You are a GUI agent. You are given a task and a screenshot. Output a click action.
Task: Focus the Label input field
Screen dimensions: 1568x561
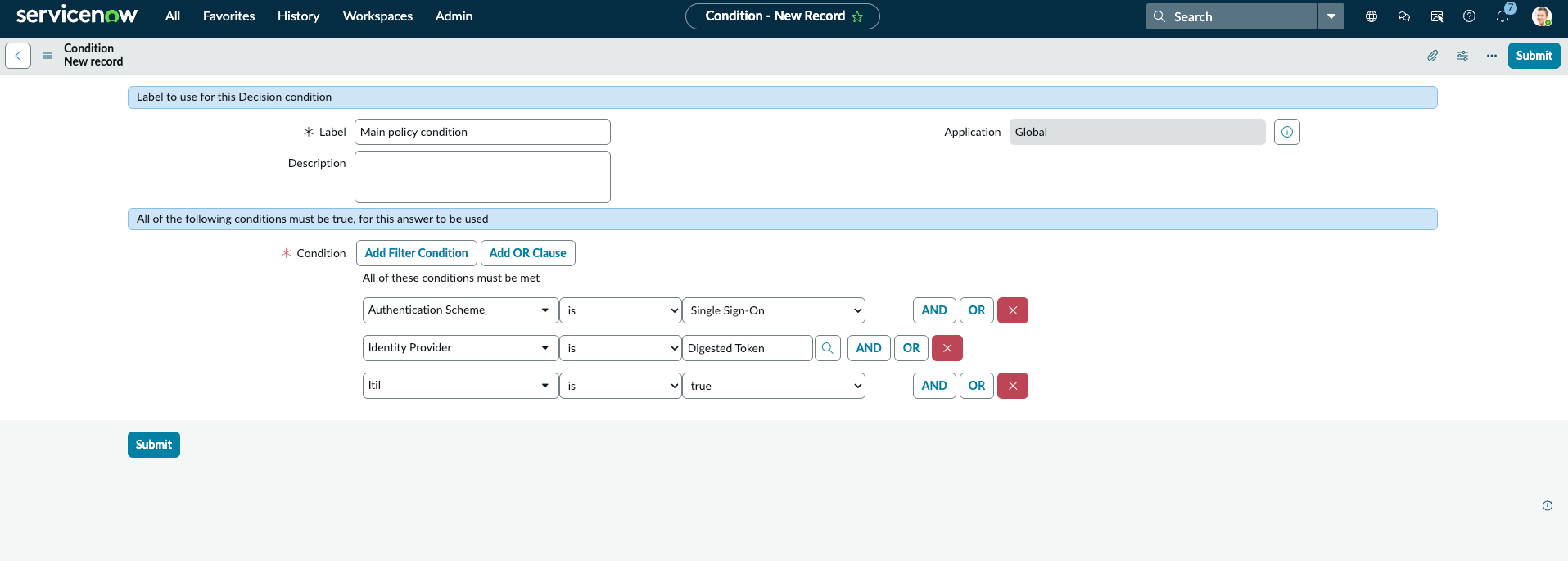(482, 132)
